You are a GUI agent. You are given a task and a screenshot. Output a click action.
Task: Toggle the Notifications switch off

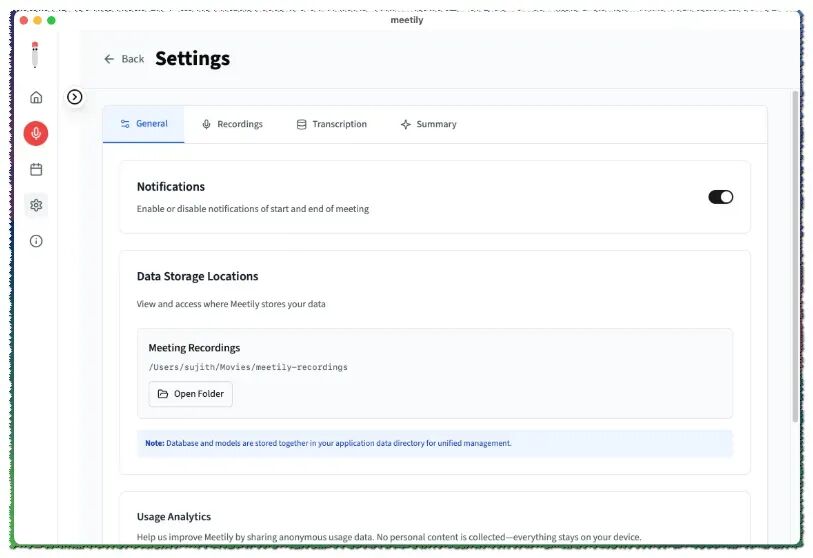(720, 197)
